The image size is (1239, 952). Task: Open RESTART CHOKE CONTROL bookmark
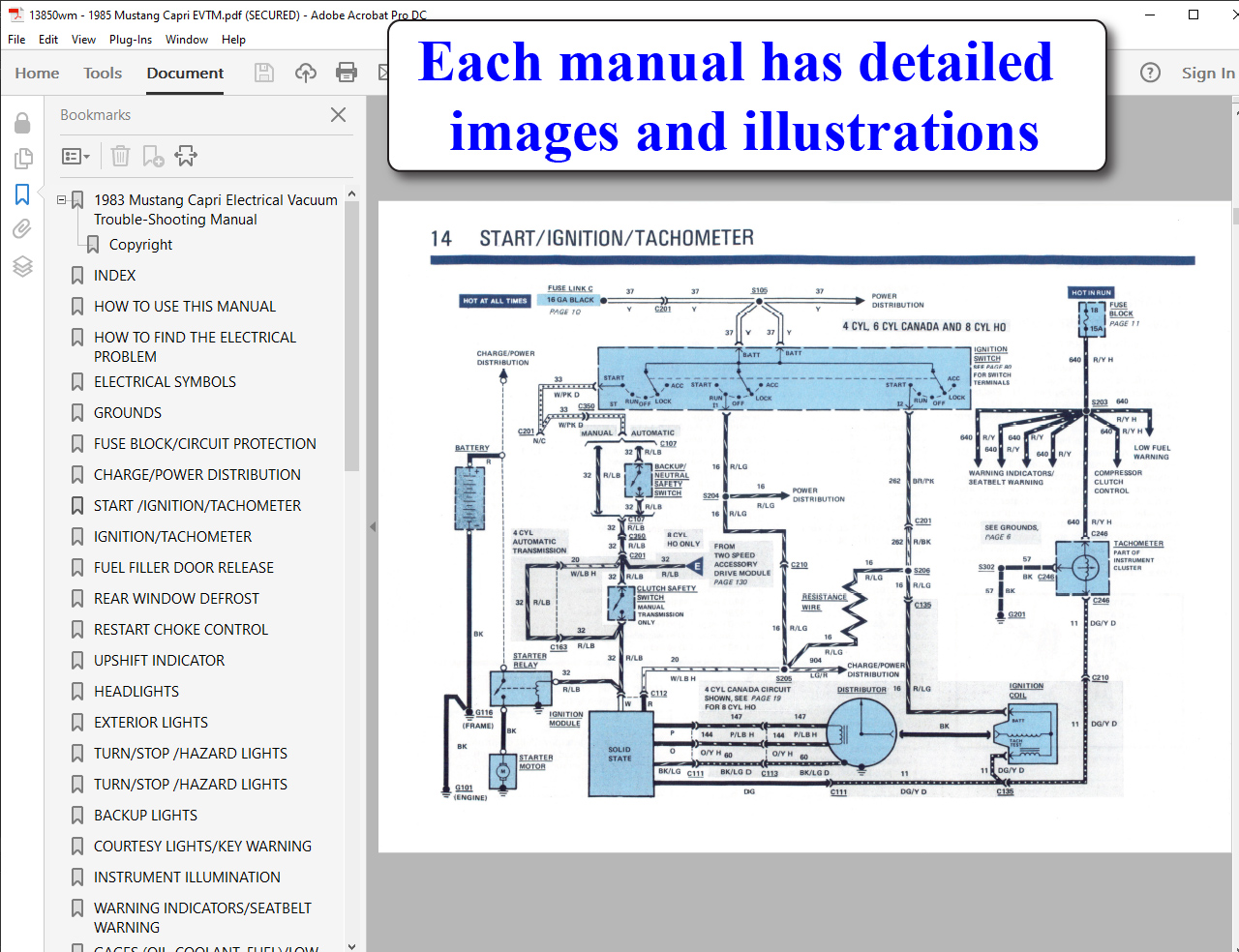pyautogui.click(x=181, y=630)
